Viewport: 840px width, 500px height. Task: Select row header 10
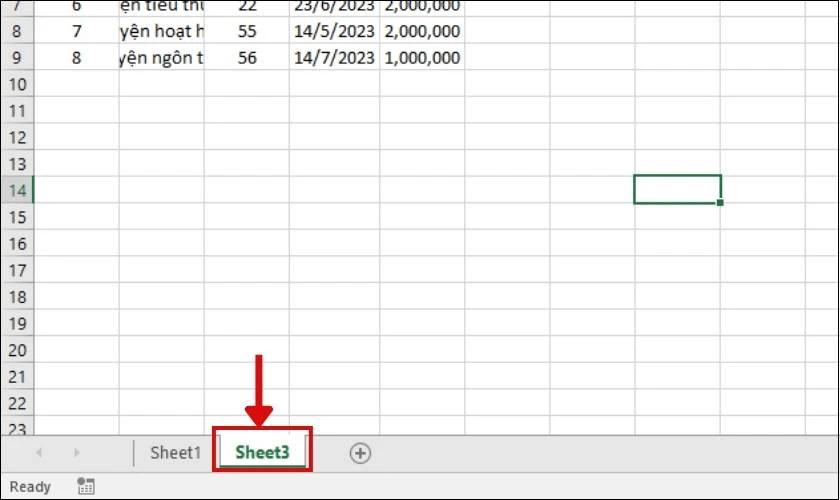click(x=17, y=84)
